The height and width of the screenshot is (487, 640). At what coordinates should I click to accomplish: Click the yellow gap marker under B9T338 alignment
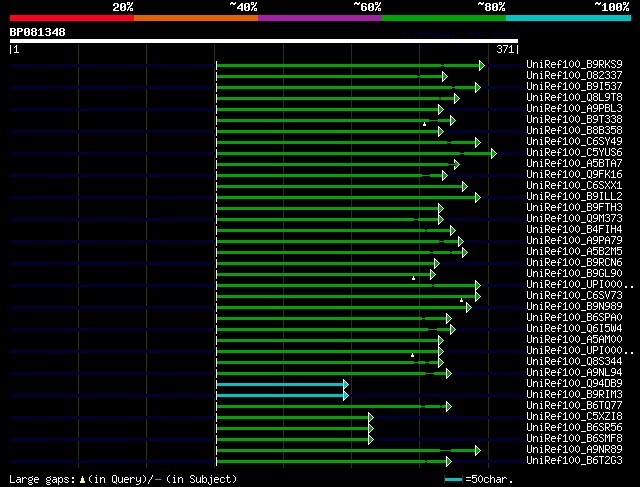[x=424, y=124]
